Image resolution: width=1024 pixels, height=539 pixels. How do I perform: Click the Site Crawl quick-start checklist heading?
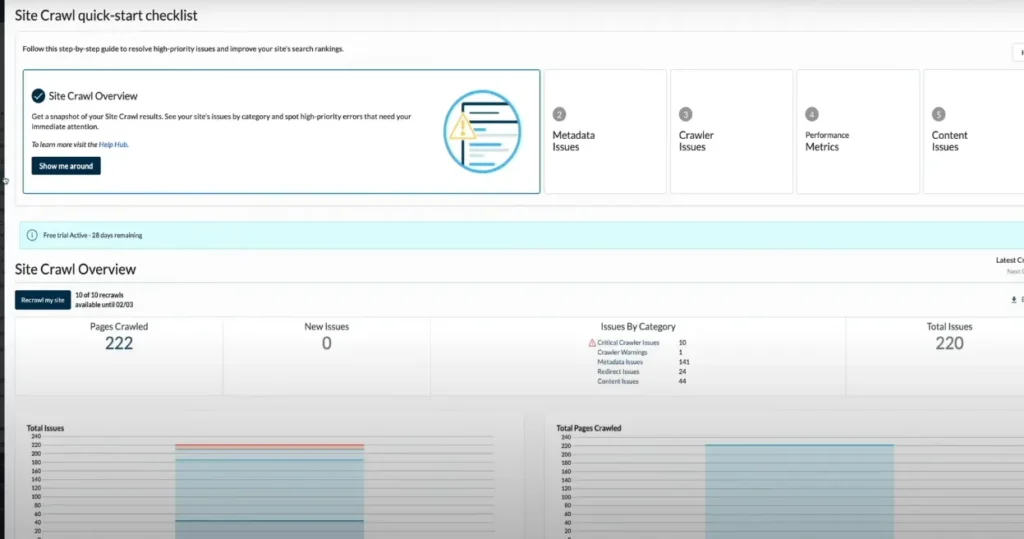coord(106,16)
